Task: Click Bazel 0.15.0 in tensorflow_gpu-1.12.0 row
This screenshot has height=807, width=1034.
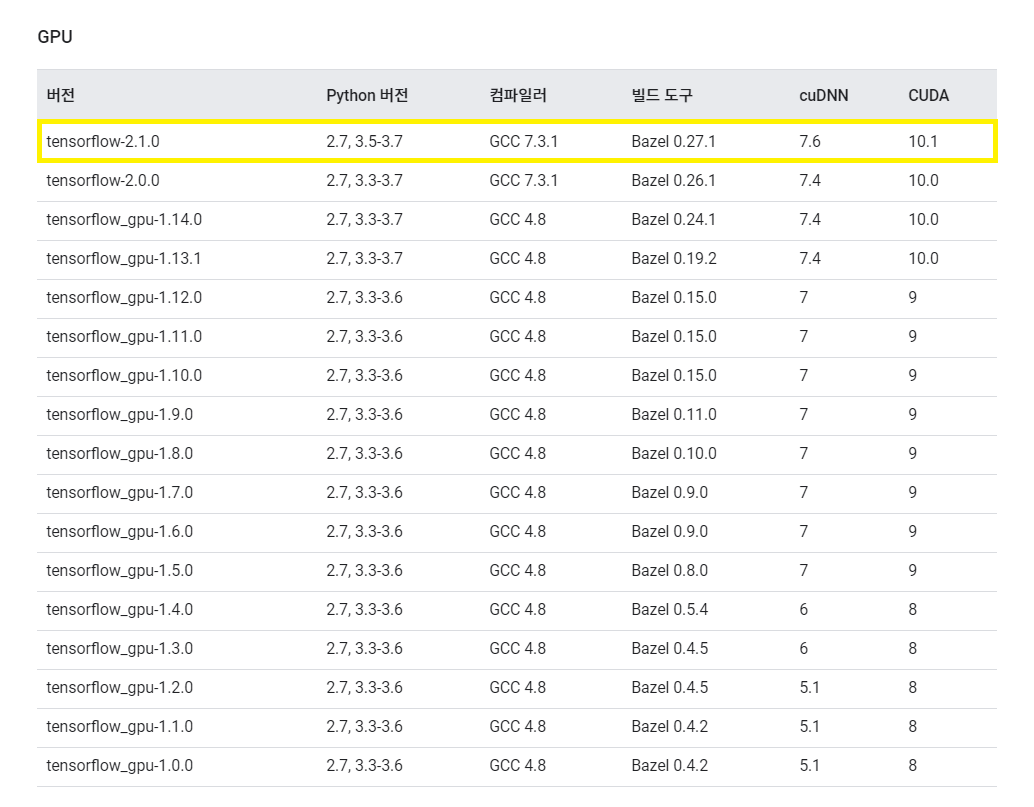Action: click(674, 297)
